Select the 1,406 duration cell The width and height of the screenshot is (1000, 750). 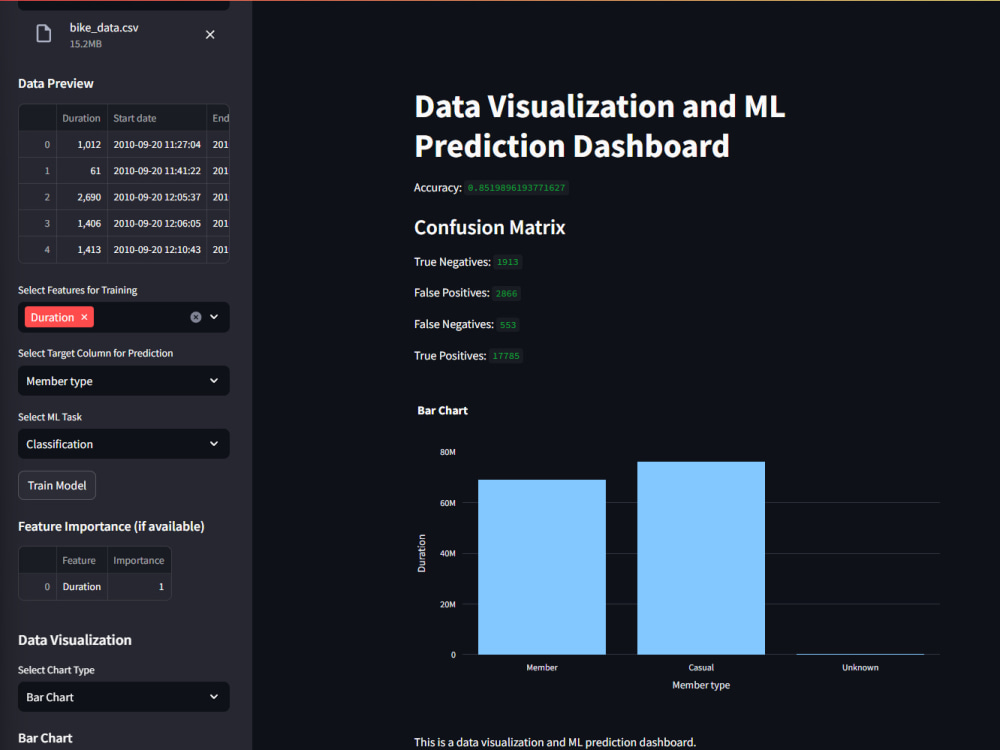[82, 223]
